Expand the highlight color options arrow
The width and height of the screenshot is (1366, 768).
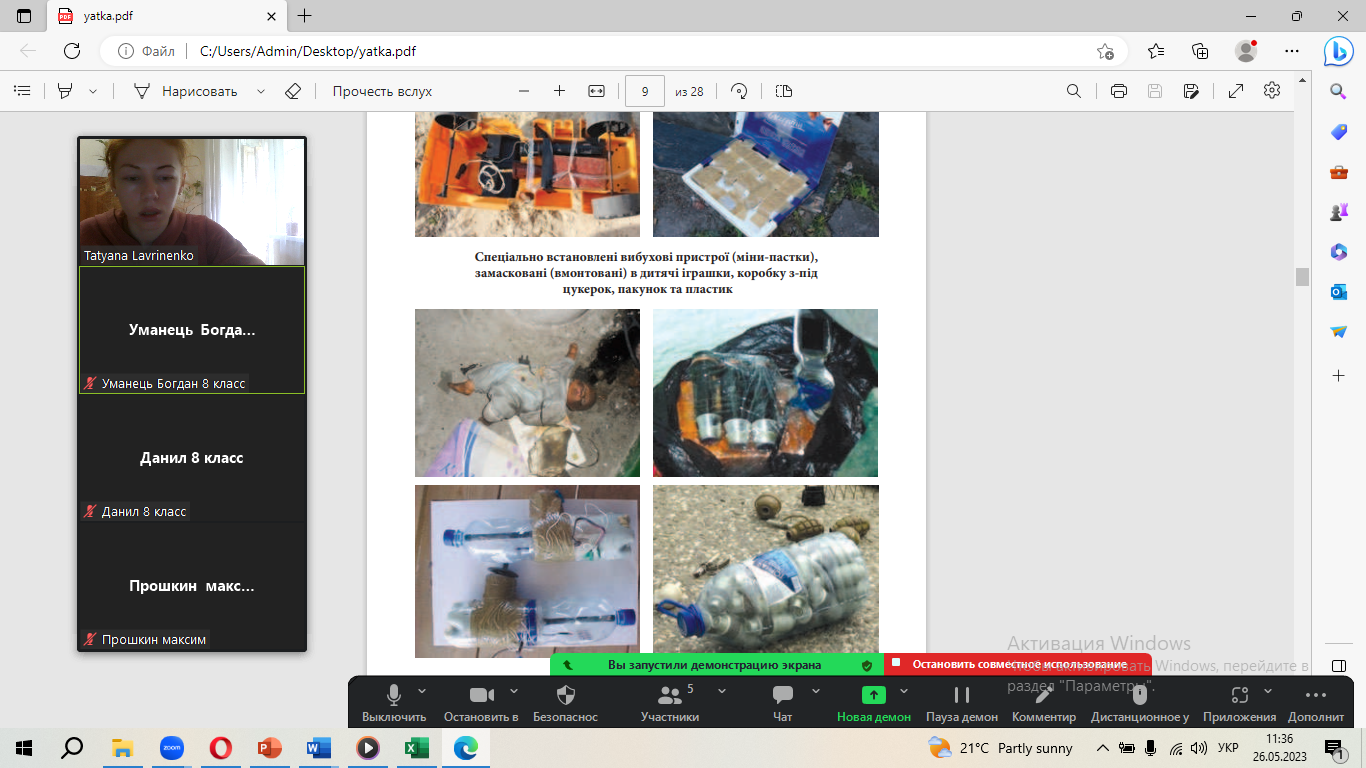(x=93, y=91)
